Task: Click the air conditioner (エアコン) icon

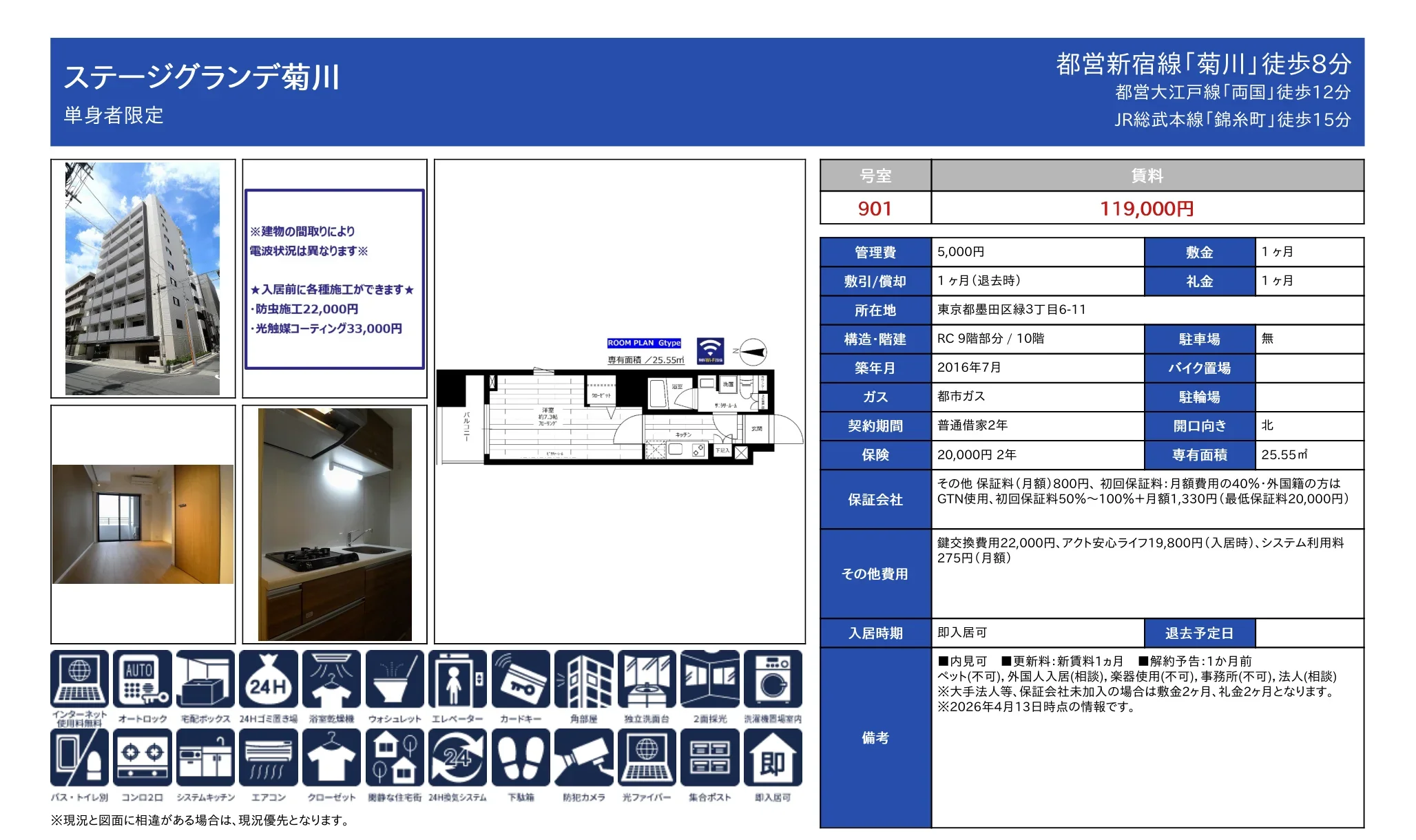Action: [x=269, y=757]
